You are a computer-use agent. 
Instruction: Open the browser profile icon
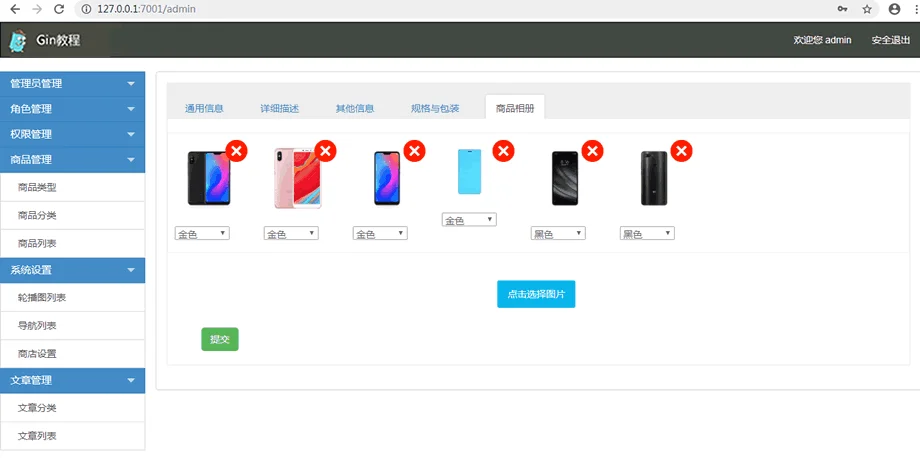pyautogui.click(x=894, y=9)
